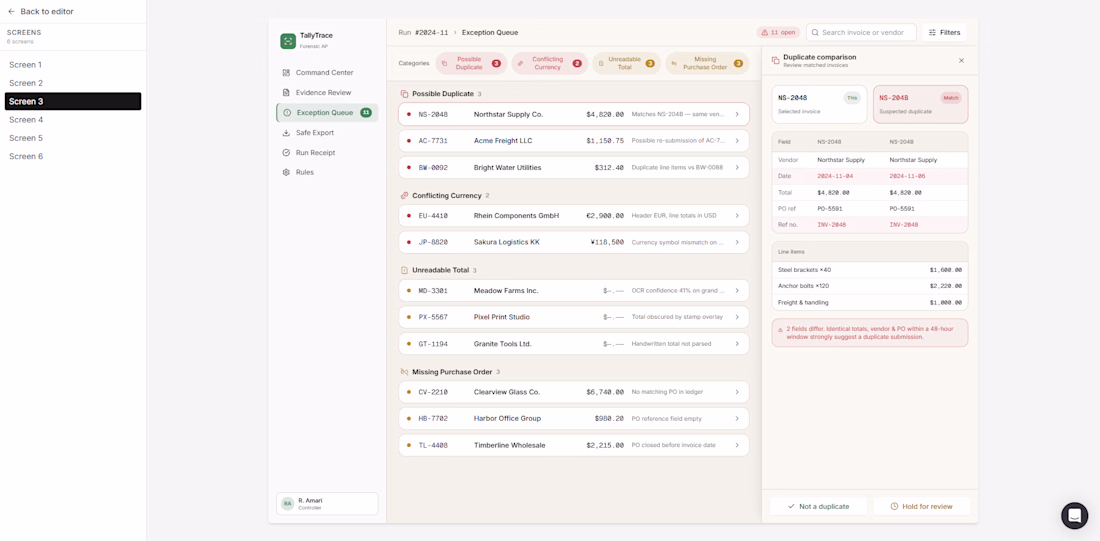
Task: Click the magnifier icon in search box
Action: (x=815, y=32)
